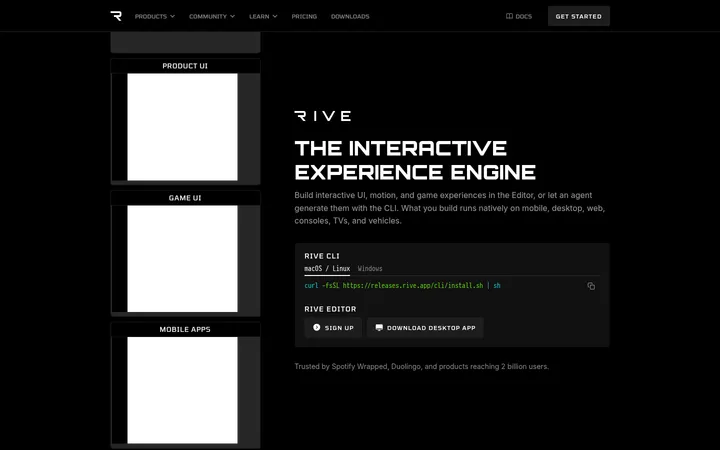Click the Sign Up button
The image size is (720, 450).
point(333,328)
